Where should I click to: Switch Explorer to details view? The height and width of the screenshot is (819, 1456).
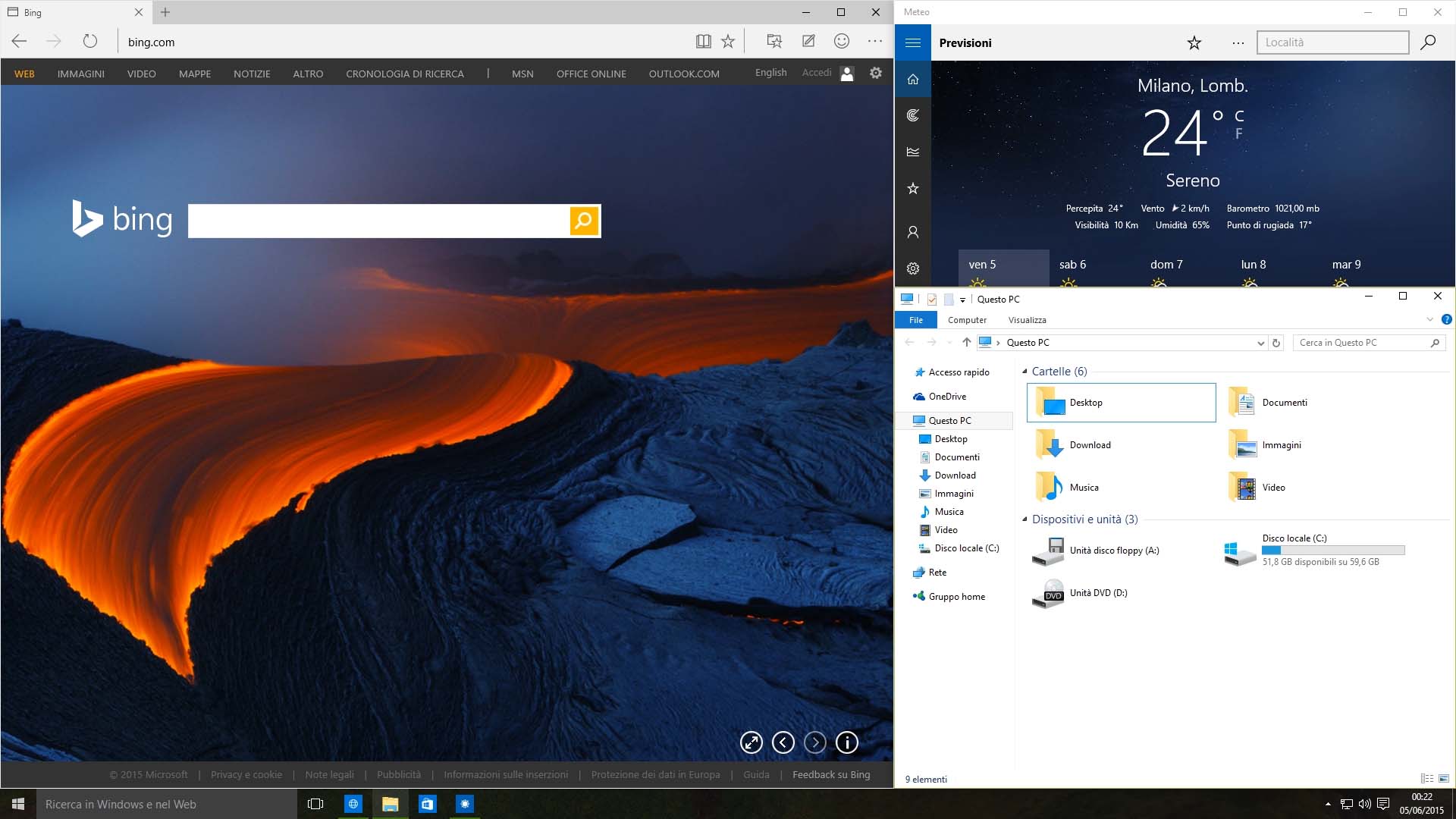pos(1426,779)
